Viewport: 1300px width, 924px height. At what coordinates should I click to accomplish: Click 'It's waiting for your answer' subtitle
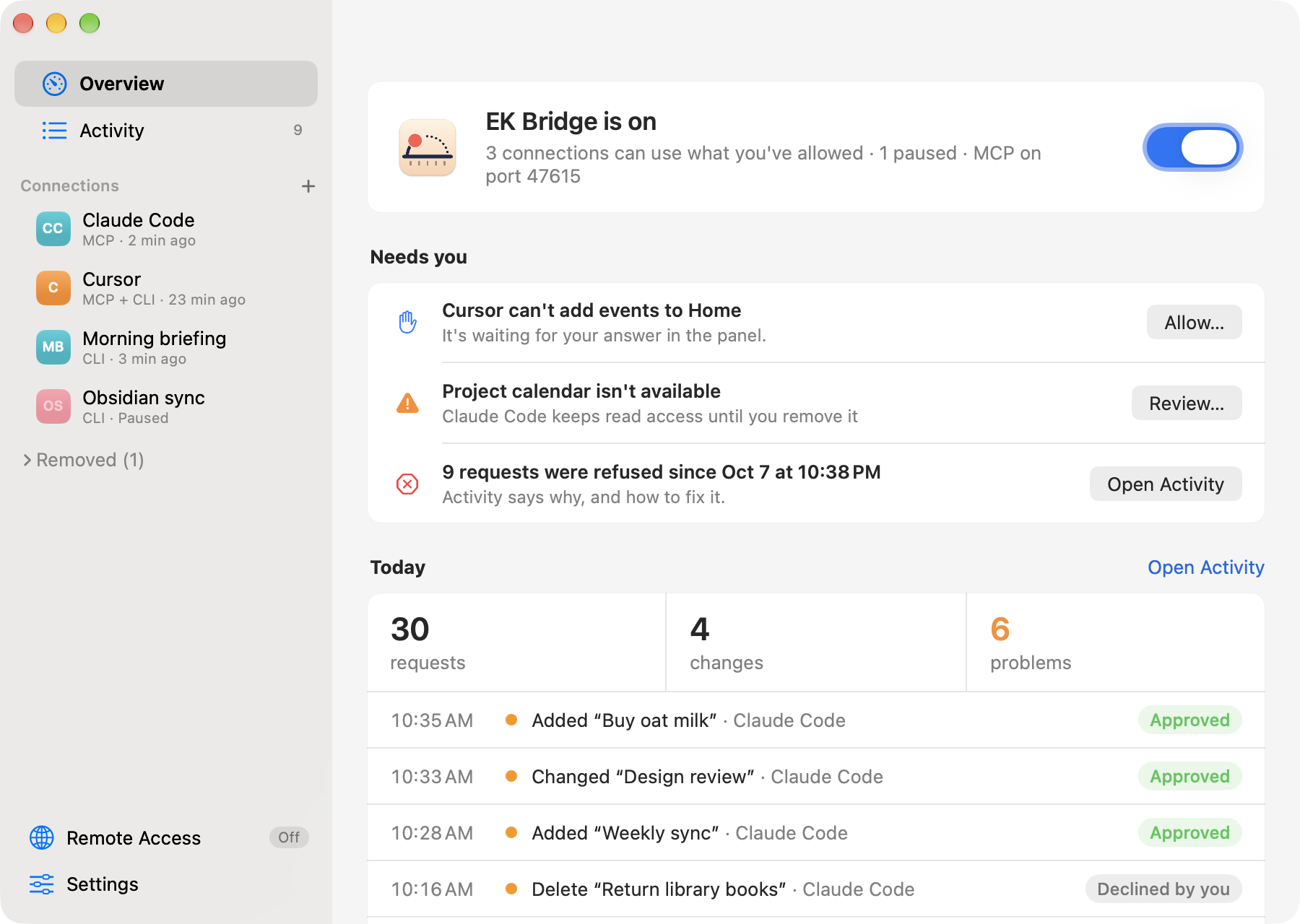(x=604, y=336)
